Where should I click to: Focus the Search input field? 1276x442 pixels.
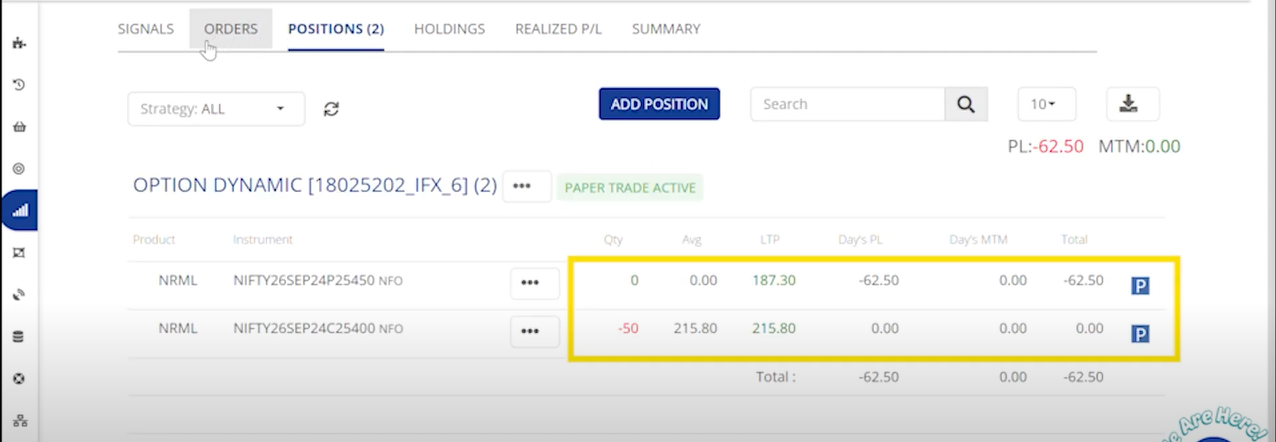pos(847,104)
